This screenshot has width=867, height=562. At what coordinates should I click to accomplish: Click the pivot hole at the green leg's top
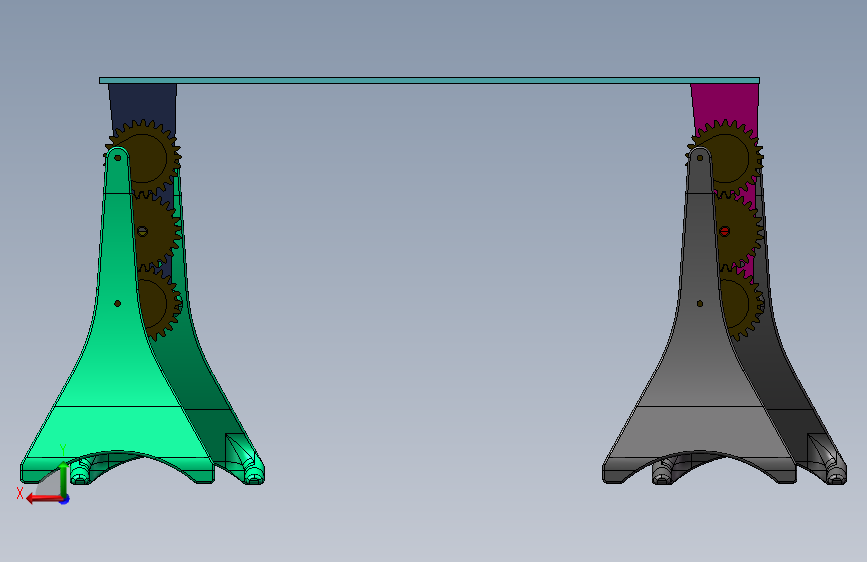click(x=117, y=158)
